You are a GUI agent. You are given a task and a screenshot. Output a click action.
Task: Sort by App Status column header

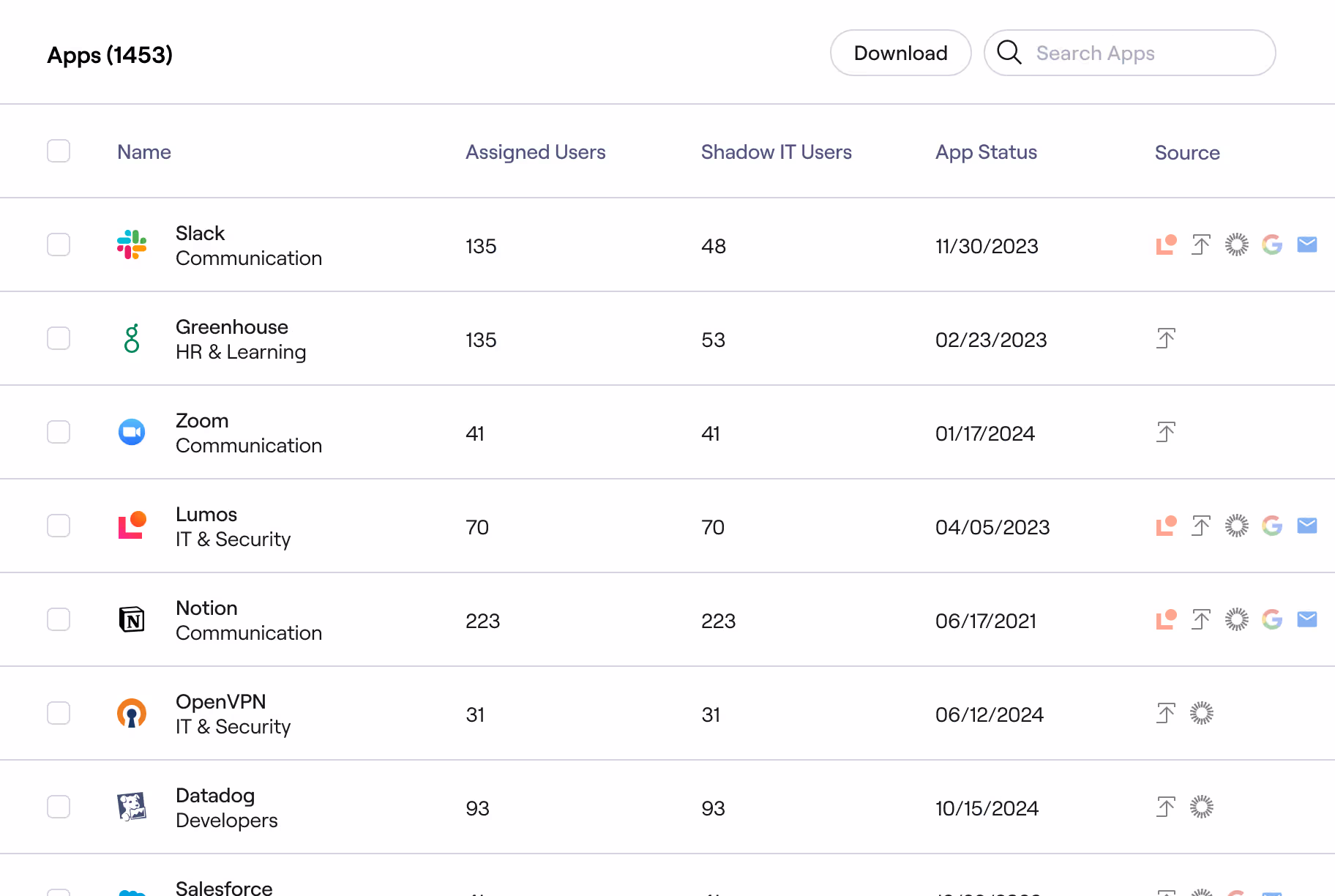click(986, 152)
